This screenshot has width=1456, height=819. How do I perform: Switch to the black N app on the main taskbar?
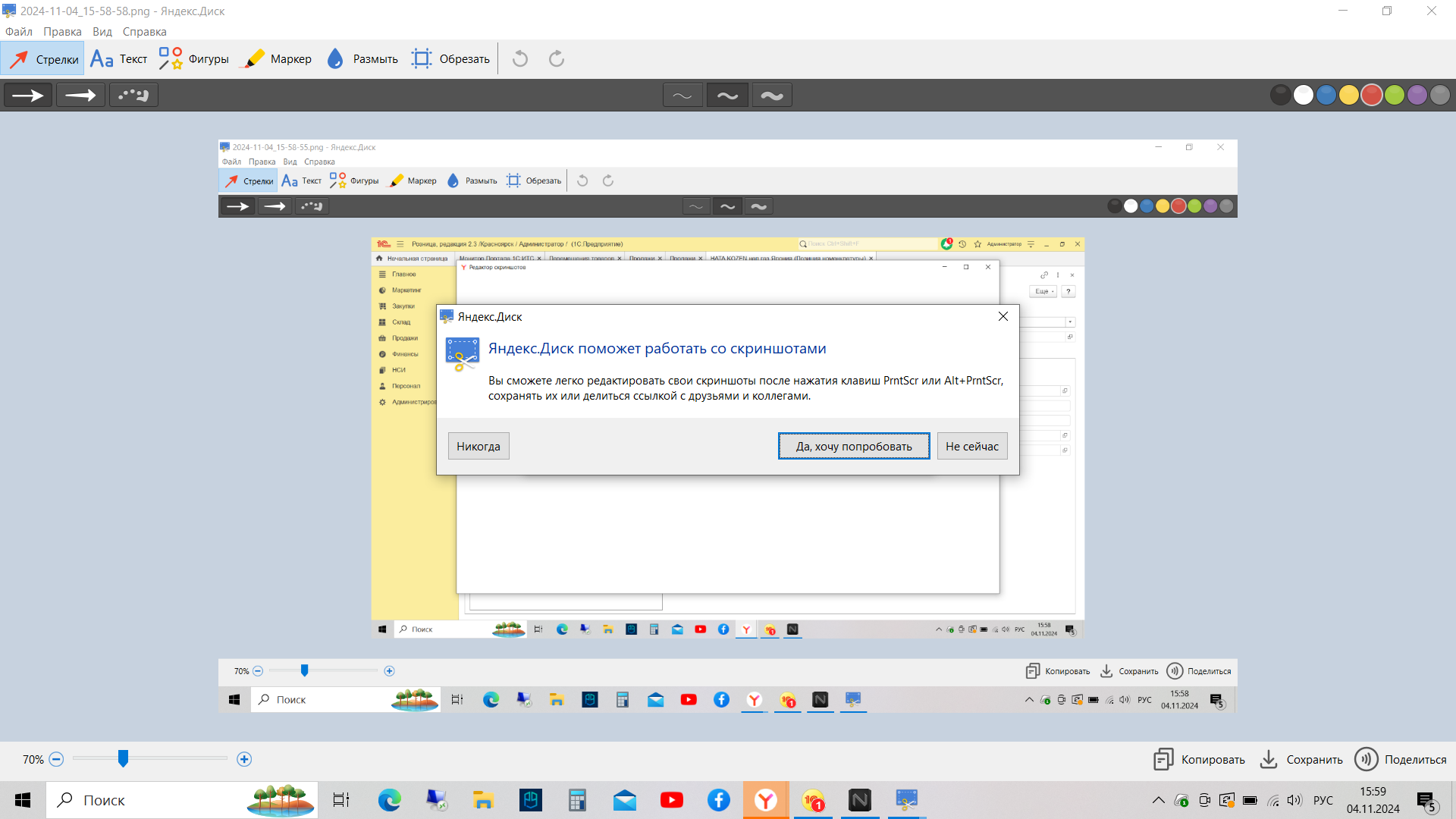click(860, 800)
